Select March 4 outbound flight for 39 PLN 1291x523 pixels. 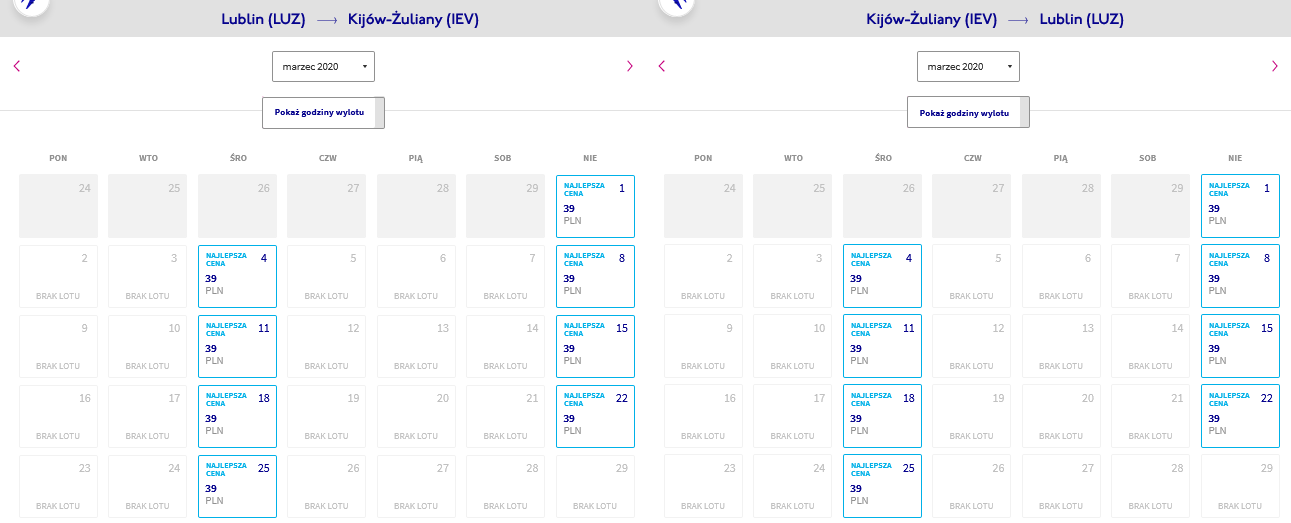(x=237, y=276)
